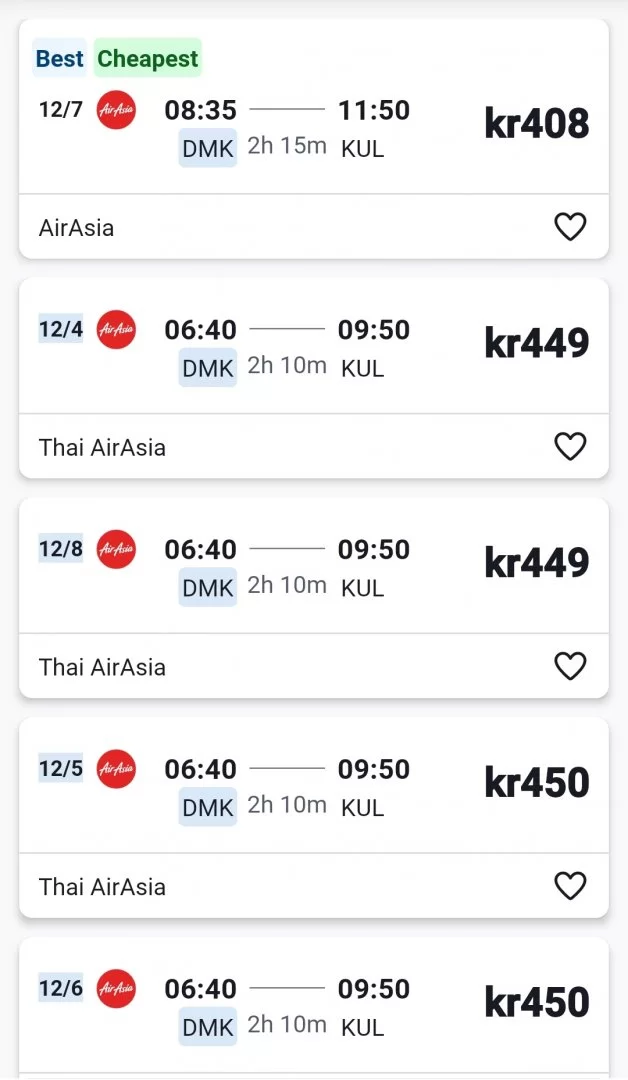Open the kr408 price on 12/7 flight
Screen dimensions: 628x1080
tap(537, 124)
